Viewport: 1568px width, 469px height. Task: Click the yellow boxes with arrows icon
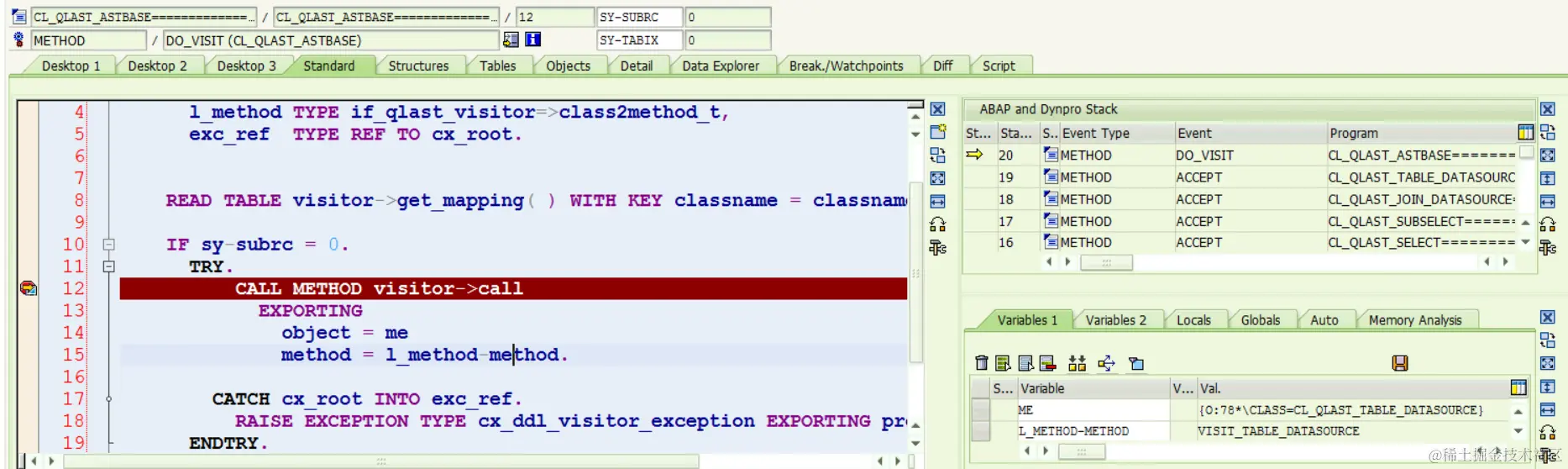pyautogui.click(x=1077, y=363)
